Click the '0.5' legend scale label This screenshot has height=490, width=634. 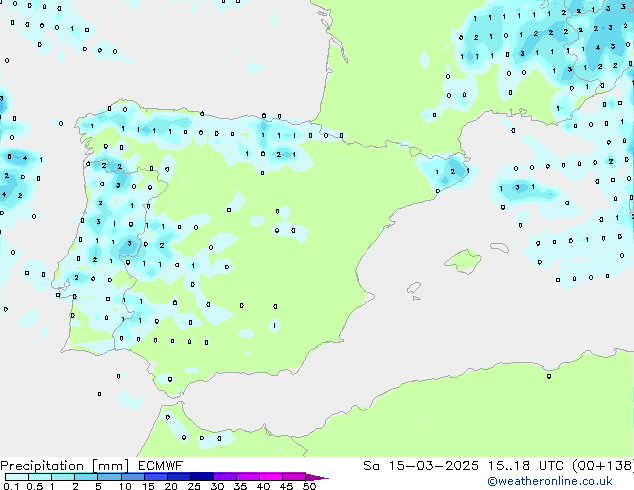[34, 486]
